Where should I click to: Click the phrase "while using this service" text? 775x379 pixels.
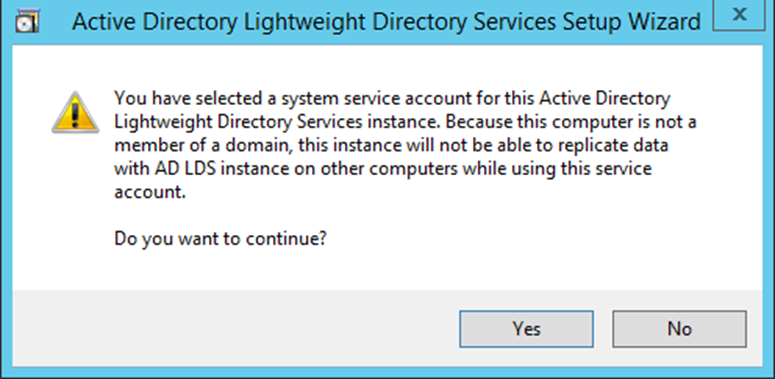pos(558,169)
